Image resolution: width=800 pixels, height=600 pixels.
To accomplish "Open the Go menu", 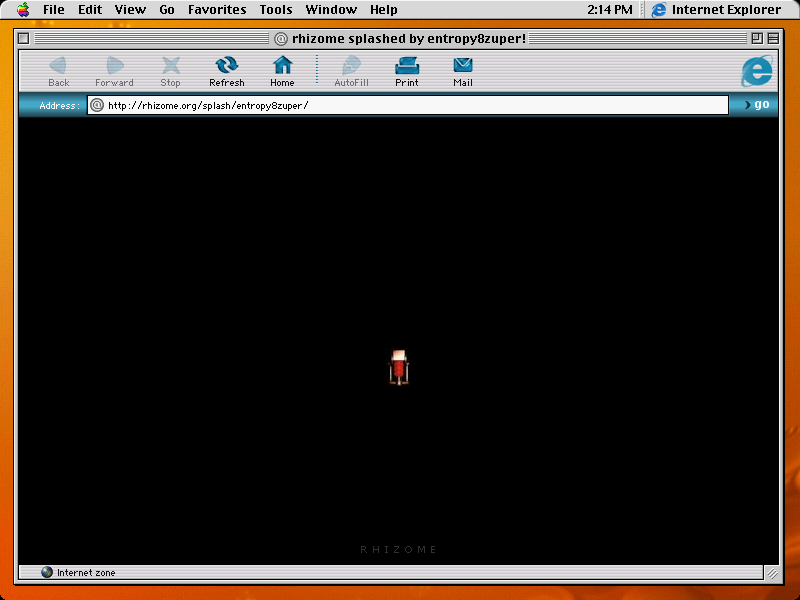I will [167, 9].
